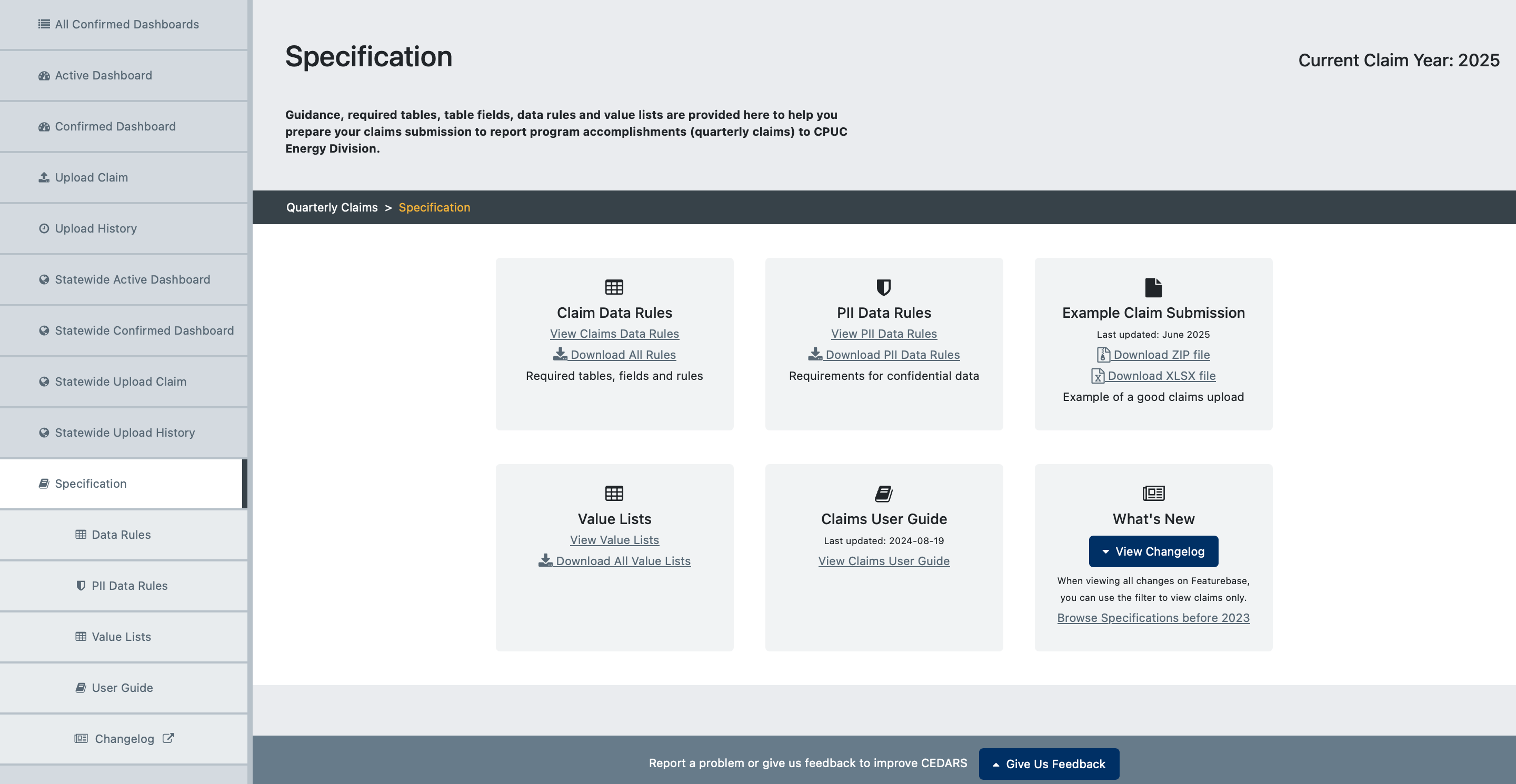Click the gauge icon beside Active Dashboard
This screenshot has width=1516, height=784.
(x=44, y=75)
